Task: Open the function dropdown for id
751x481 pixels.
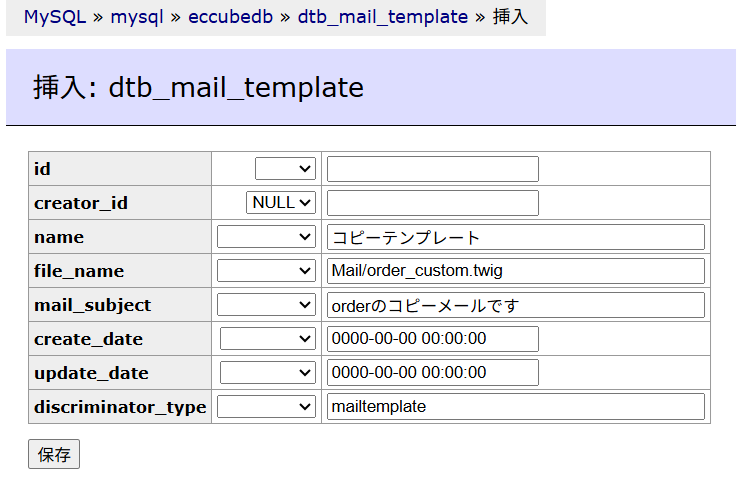Action: pyautogui.click(x=286, y=169)
